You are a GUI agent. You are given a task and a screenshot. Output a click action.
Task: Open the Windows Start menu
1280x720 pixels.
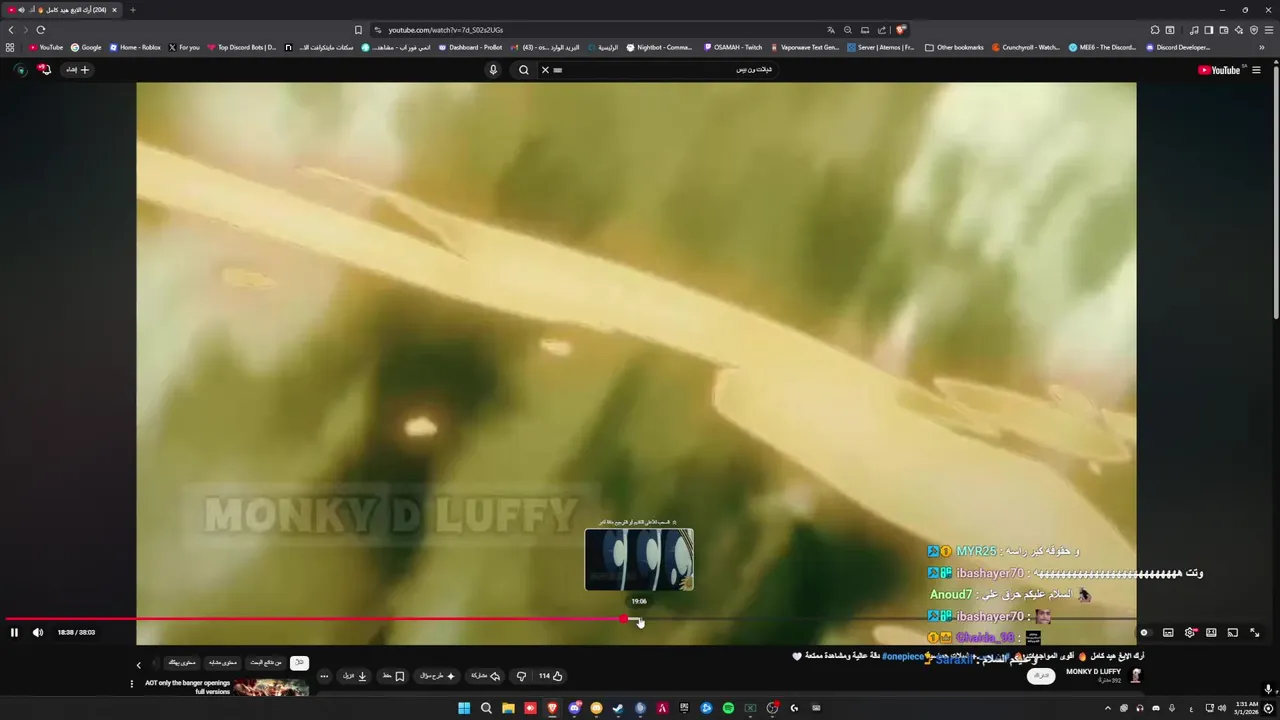coord(464,708)
